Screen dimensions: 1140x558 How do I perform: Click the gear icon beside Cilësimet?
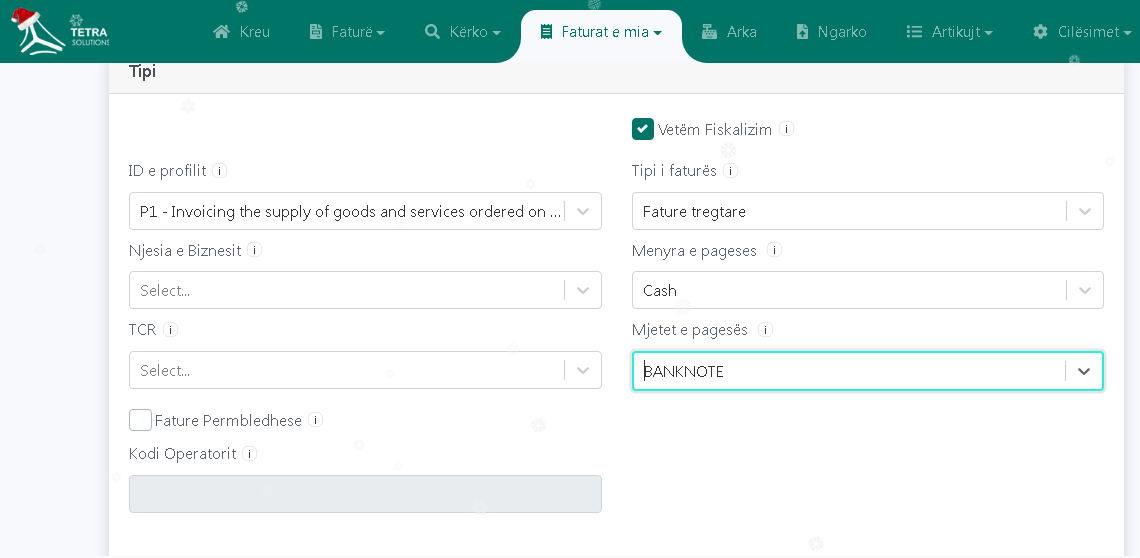point(1040,32)
